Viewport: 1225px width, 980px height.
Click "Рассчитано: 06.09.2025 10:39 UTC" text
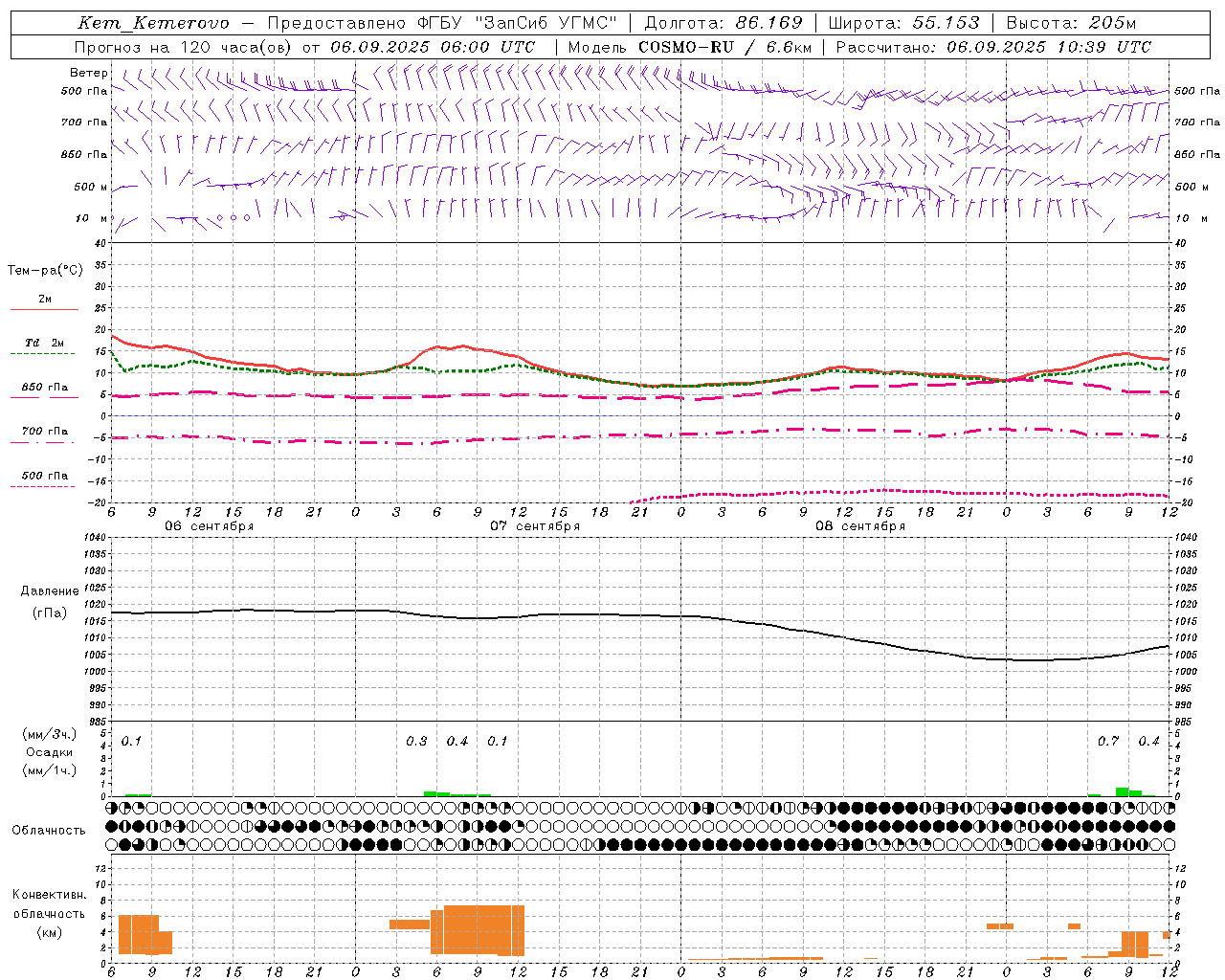pos(992,47)
